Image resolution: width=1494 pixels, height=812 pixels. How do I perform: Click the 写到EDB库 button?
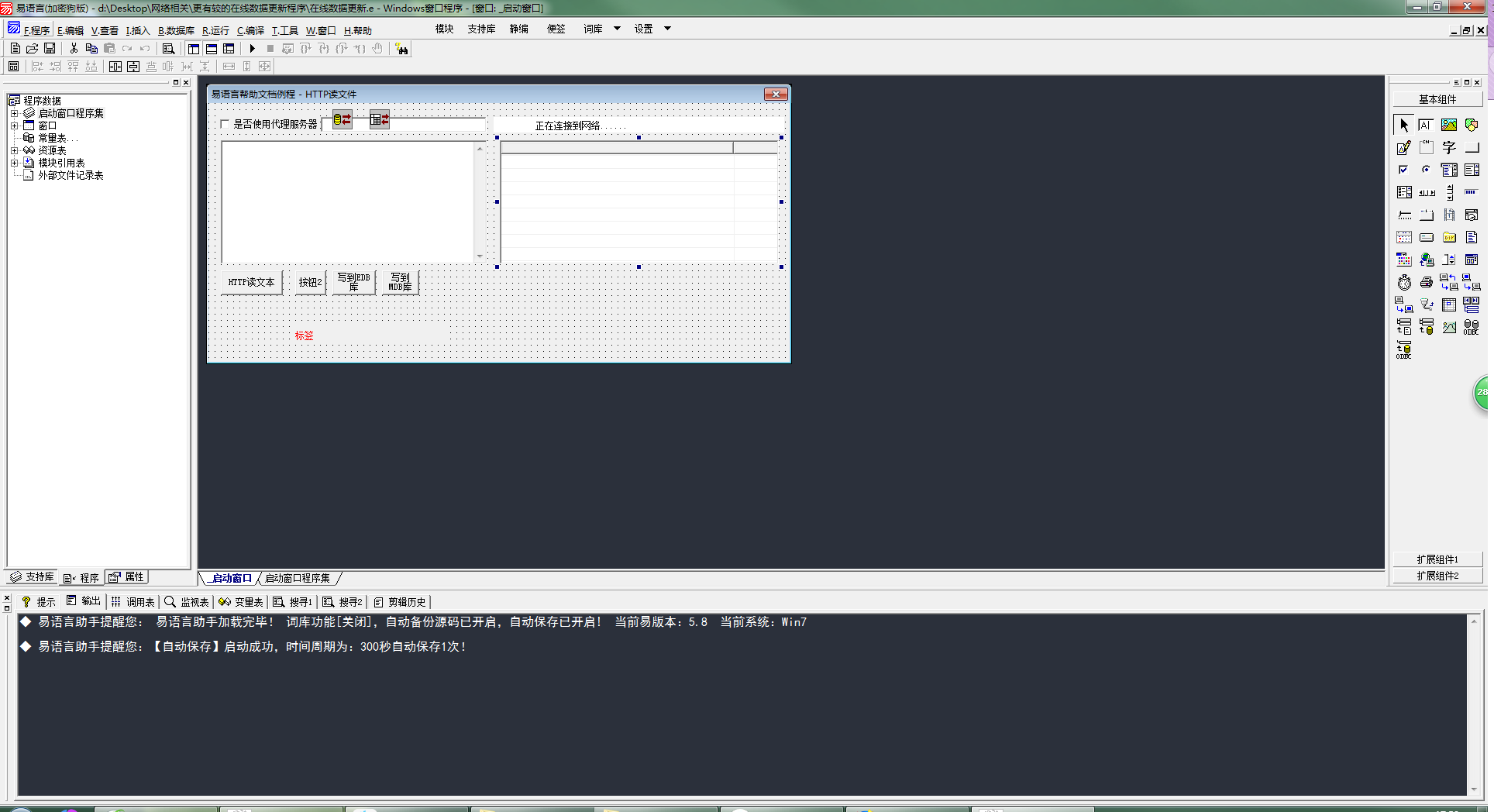353,282
